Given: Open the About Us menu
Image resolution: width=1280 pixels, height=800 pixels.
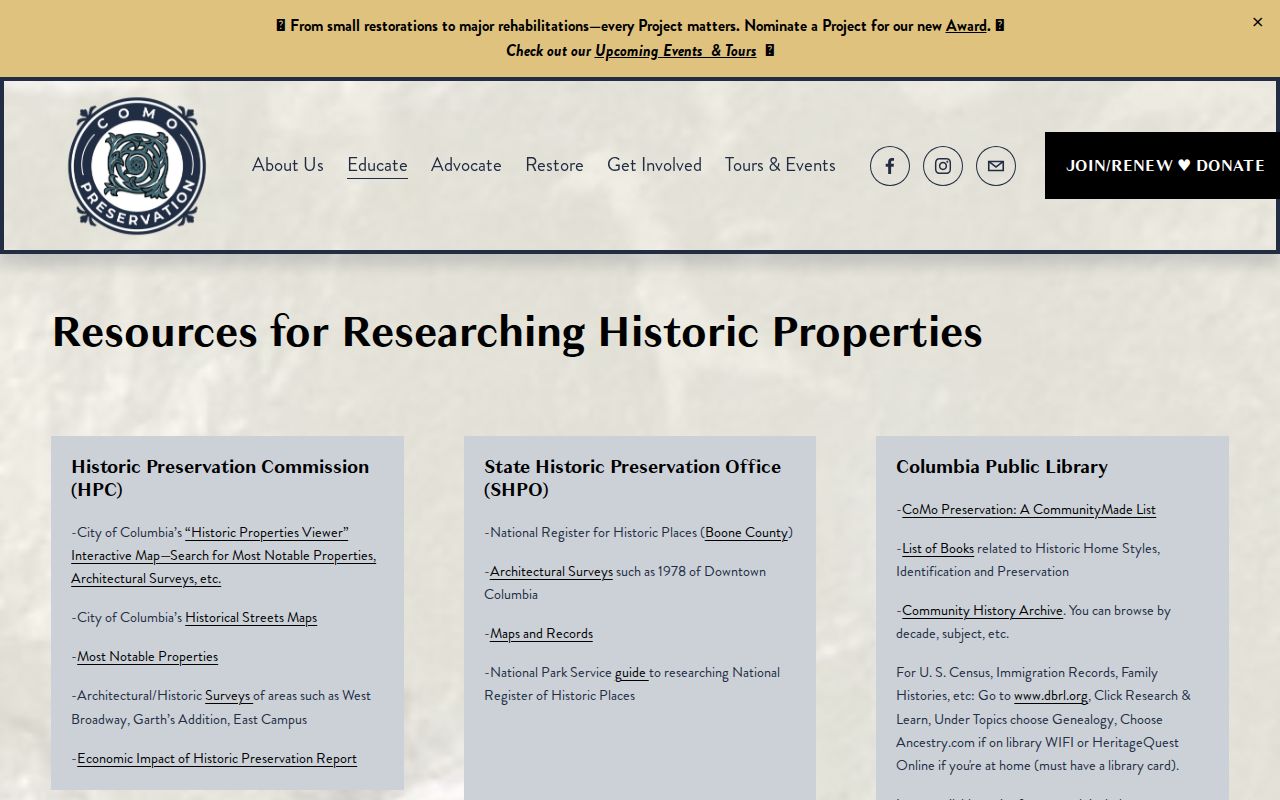Looking at the screenshot, I should pos(288,165).
